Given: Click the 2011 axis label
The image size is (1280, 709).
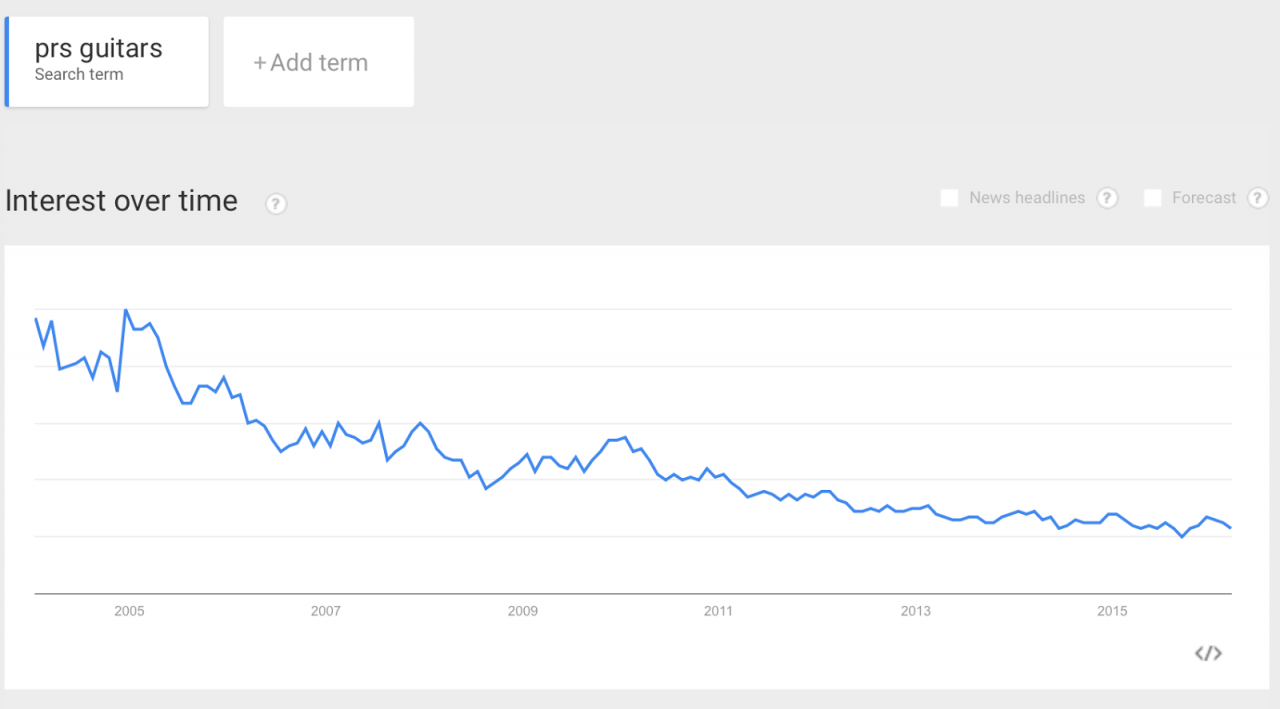Looking at the screenshot, I should 718,611.
